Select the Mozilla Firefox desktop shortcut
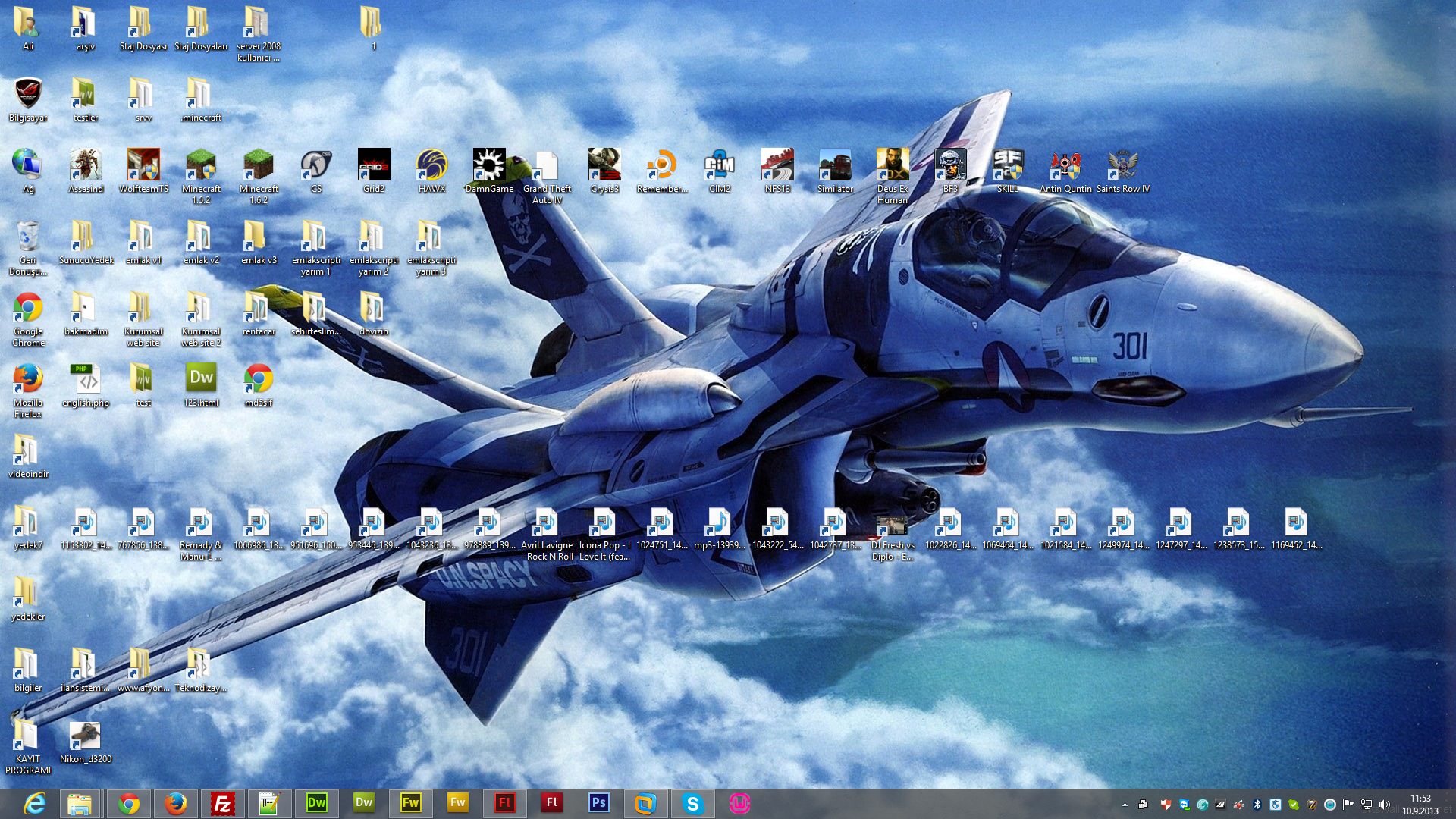 (x=28, y=391)
